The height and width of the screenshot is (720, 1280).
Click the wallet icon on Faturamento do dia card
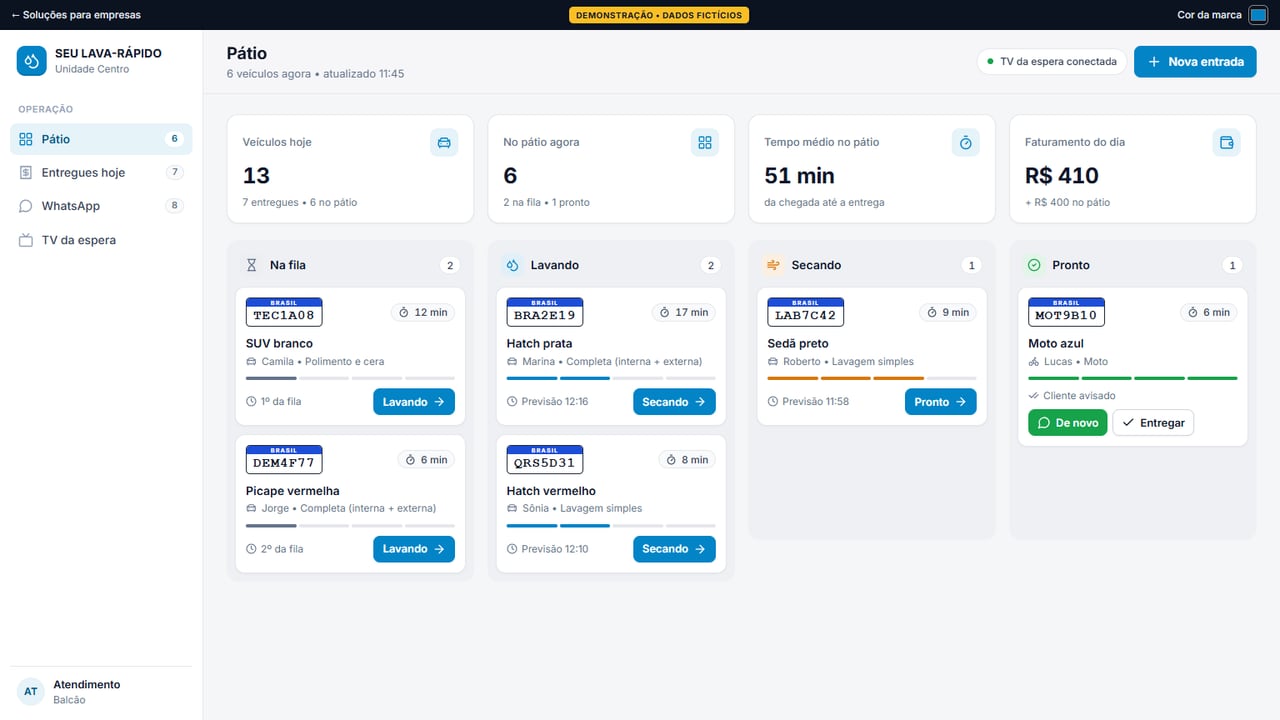pos(1227,143)
